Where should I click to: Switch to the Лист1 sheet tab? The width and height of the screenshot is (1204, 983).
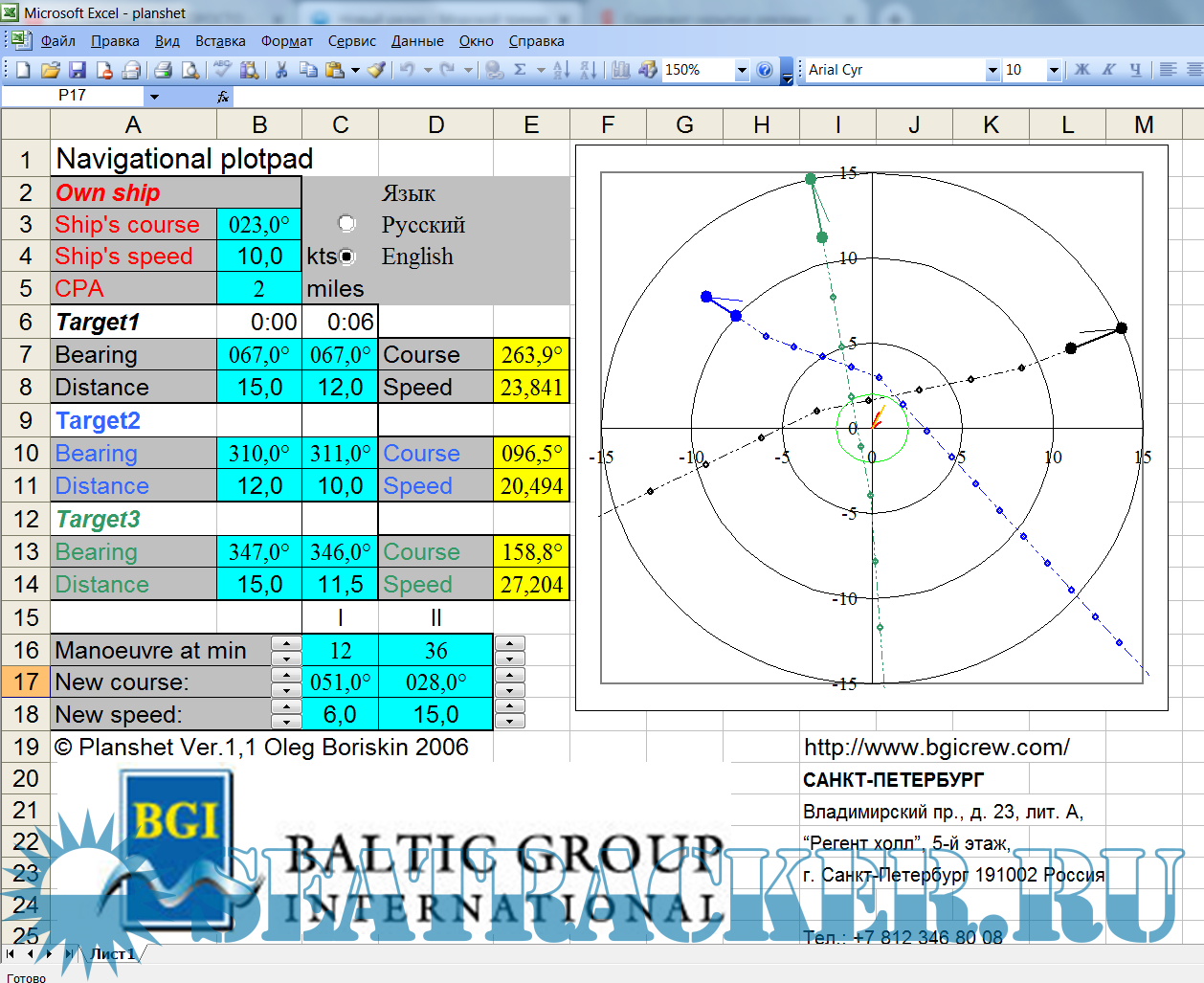coord(112,953)
